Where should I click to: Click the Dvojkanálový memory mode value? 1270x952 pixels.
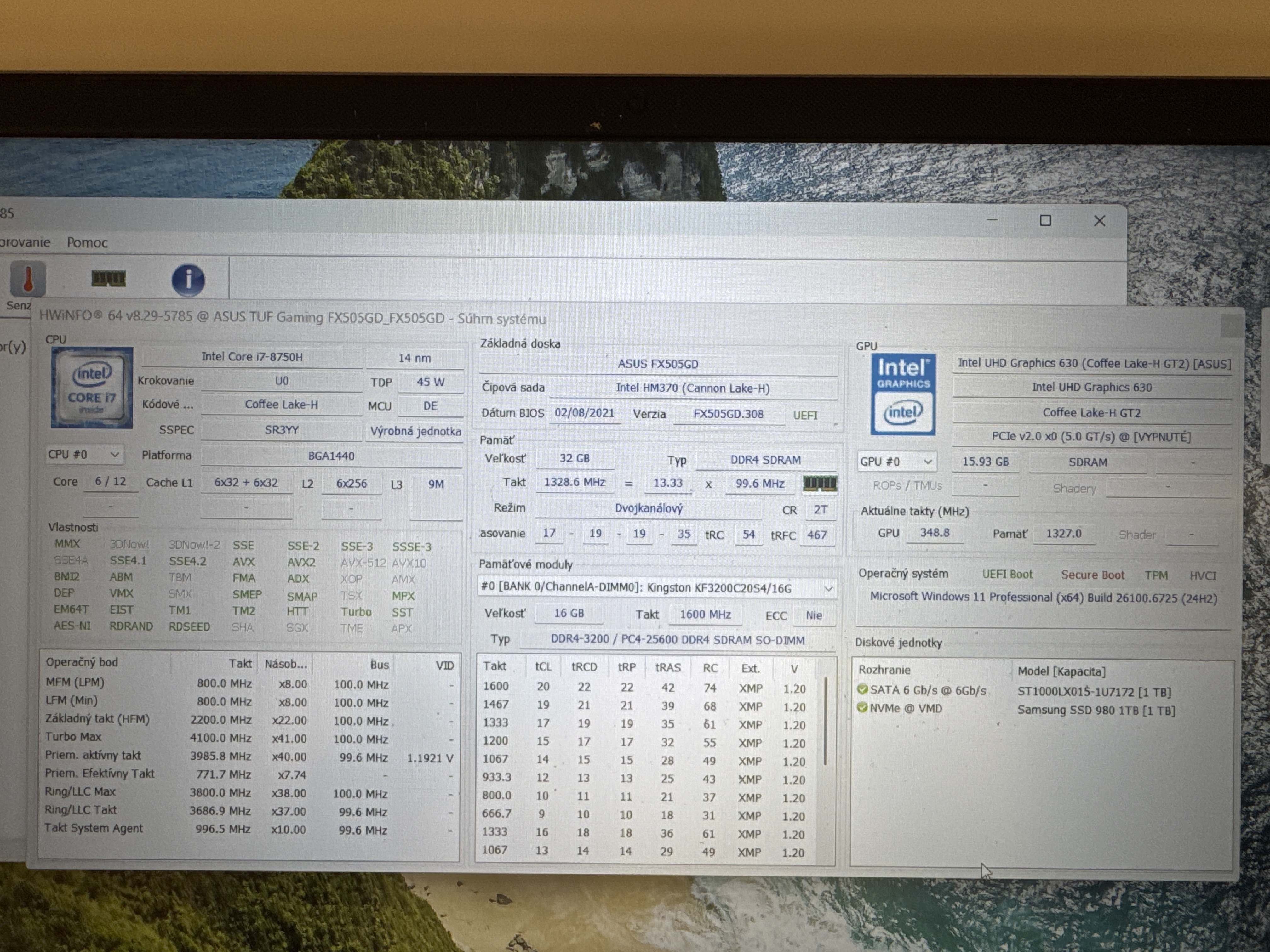(649, 508)
